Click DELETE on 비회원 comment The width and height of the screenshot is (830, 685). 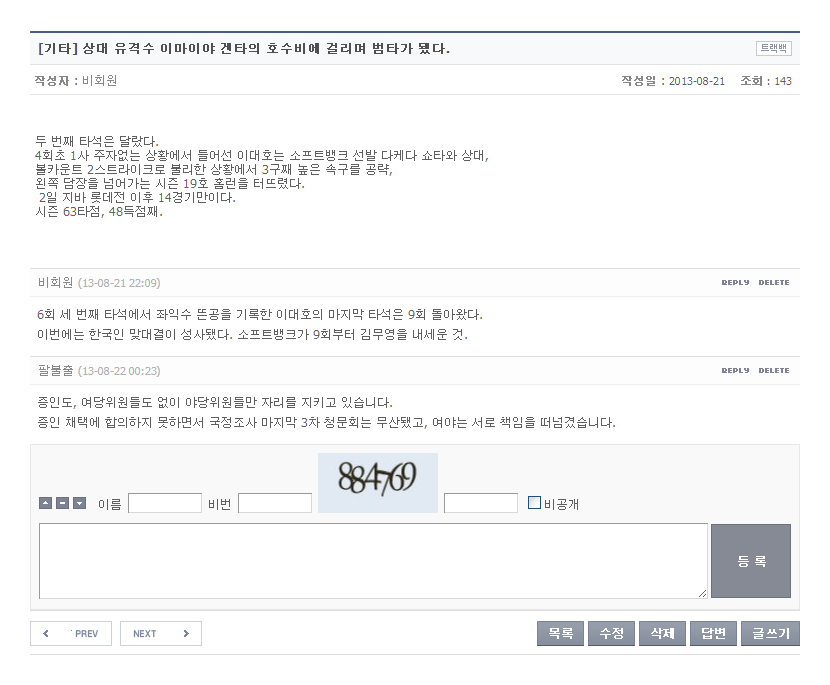[x=774, y=283]
